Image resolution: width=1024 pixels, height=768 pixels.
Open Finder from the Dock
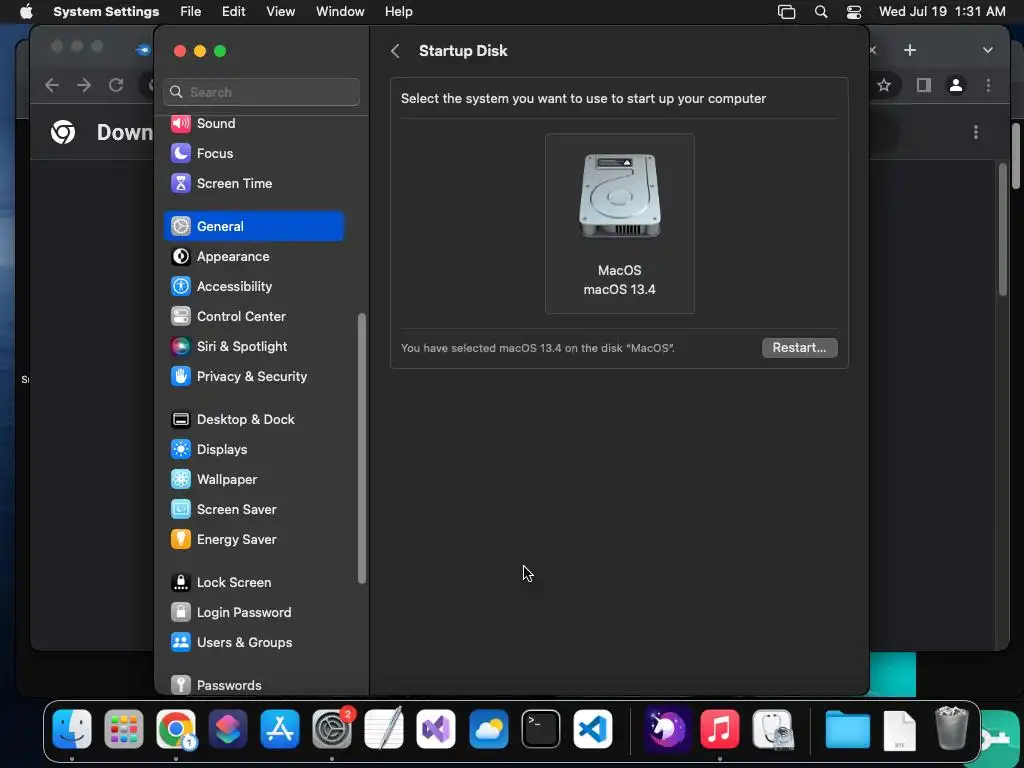pyautogui.click(x=72, y=729)
